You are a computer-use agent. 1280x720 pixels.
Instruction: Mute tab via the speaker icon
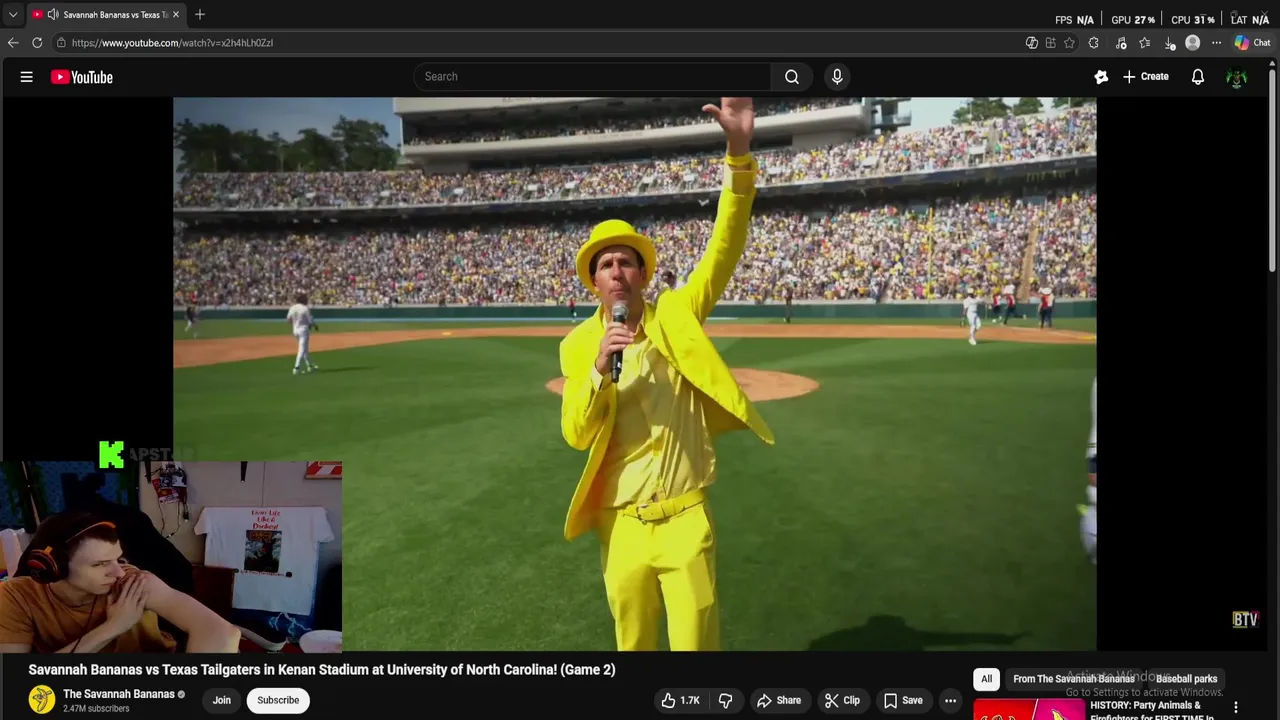click(52, 15)
